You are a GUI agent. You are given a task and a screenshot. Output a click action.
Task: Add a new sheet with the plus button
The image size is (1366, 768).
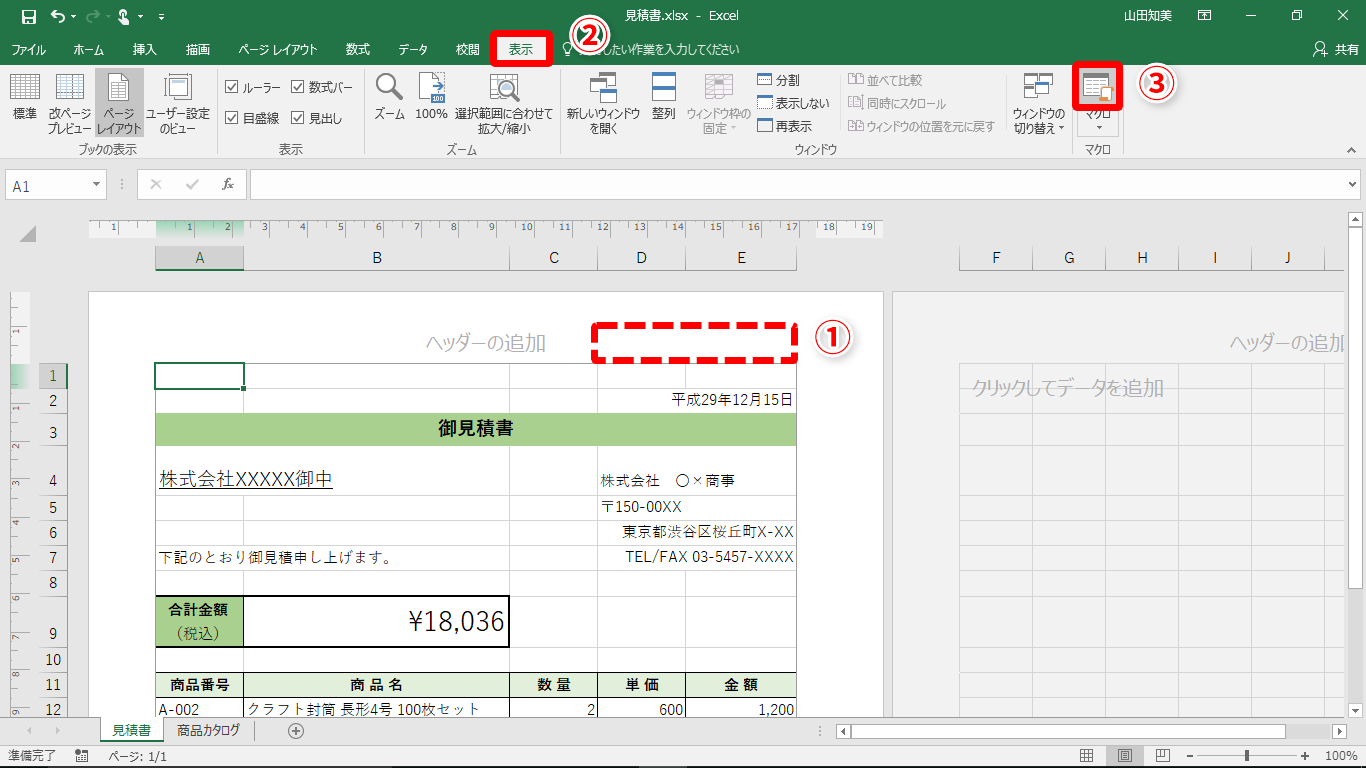click(295, 731)
